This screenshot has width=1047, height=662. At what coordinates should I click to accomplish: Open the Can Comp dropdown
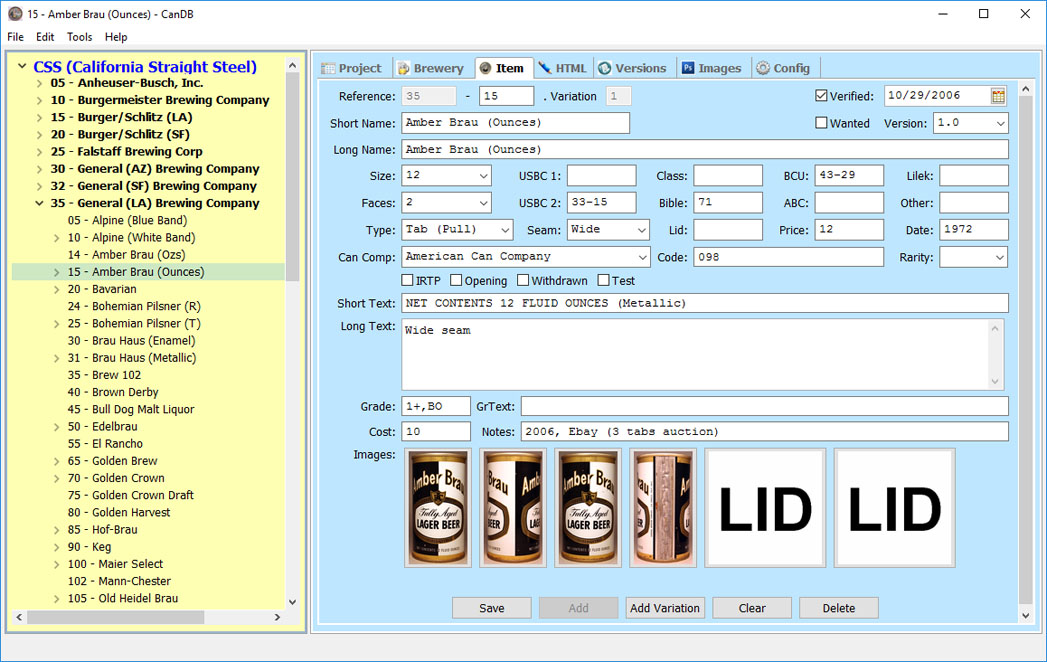641,257
